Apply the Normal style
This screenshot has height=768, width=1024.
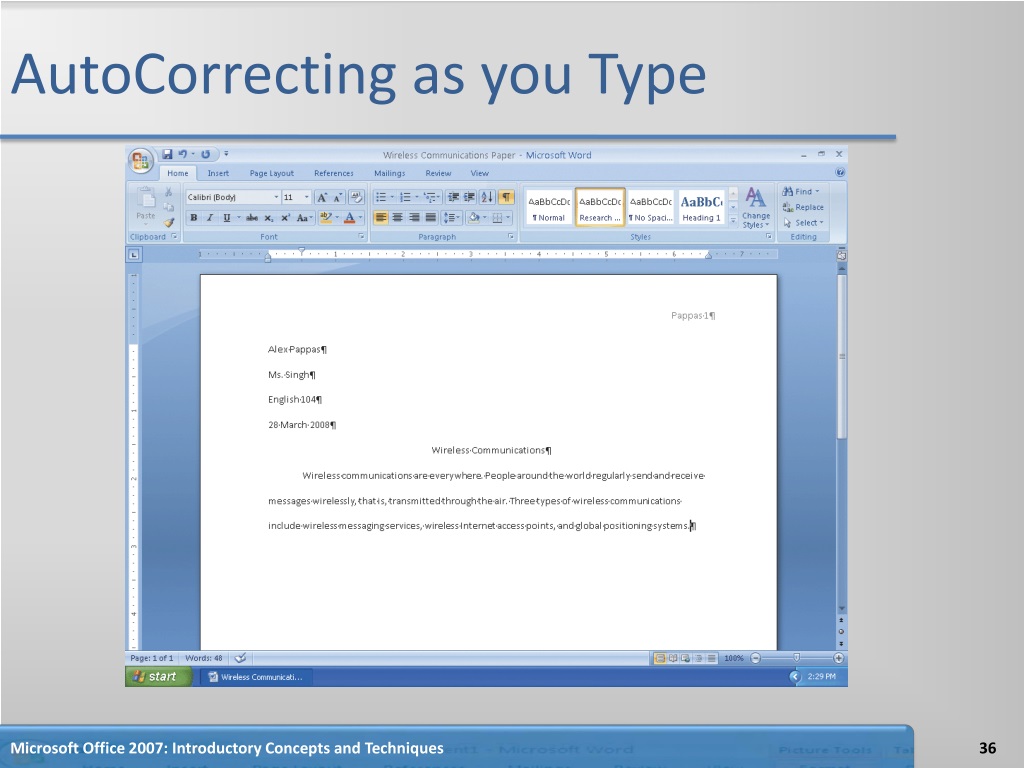point(549,208)
